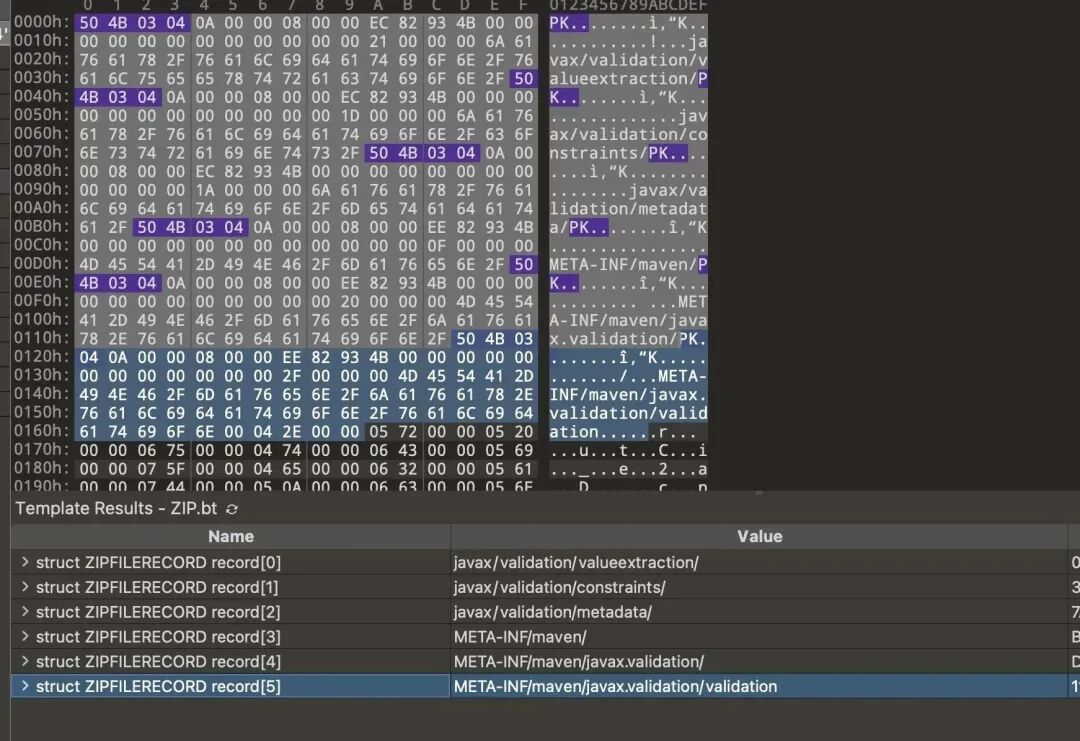Expand struct ZIPFILERECORD record[4]
The image size is (1080, 741).
[25, 661]
